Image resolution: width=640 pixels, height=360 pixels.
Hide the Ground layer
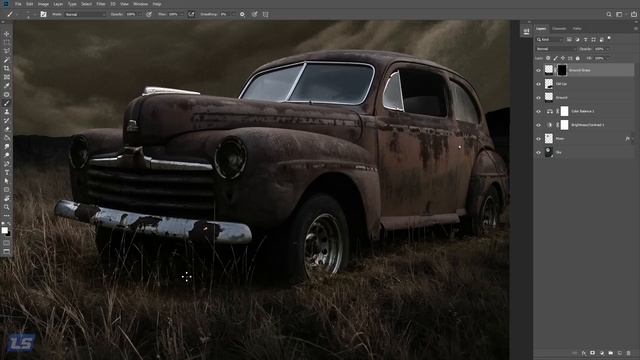pyautogui.click(x=538, y=98)
